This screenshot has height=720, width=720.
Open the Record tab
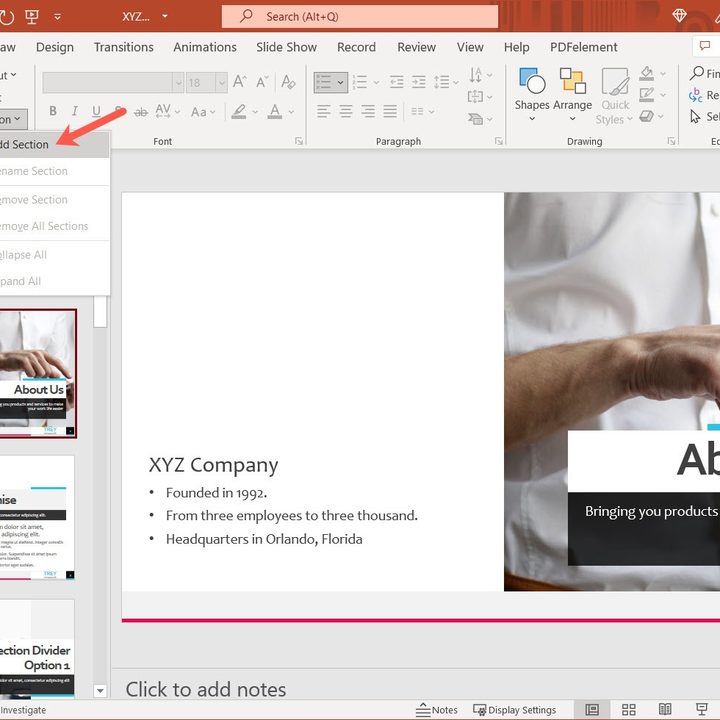[x=356, y=47]
